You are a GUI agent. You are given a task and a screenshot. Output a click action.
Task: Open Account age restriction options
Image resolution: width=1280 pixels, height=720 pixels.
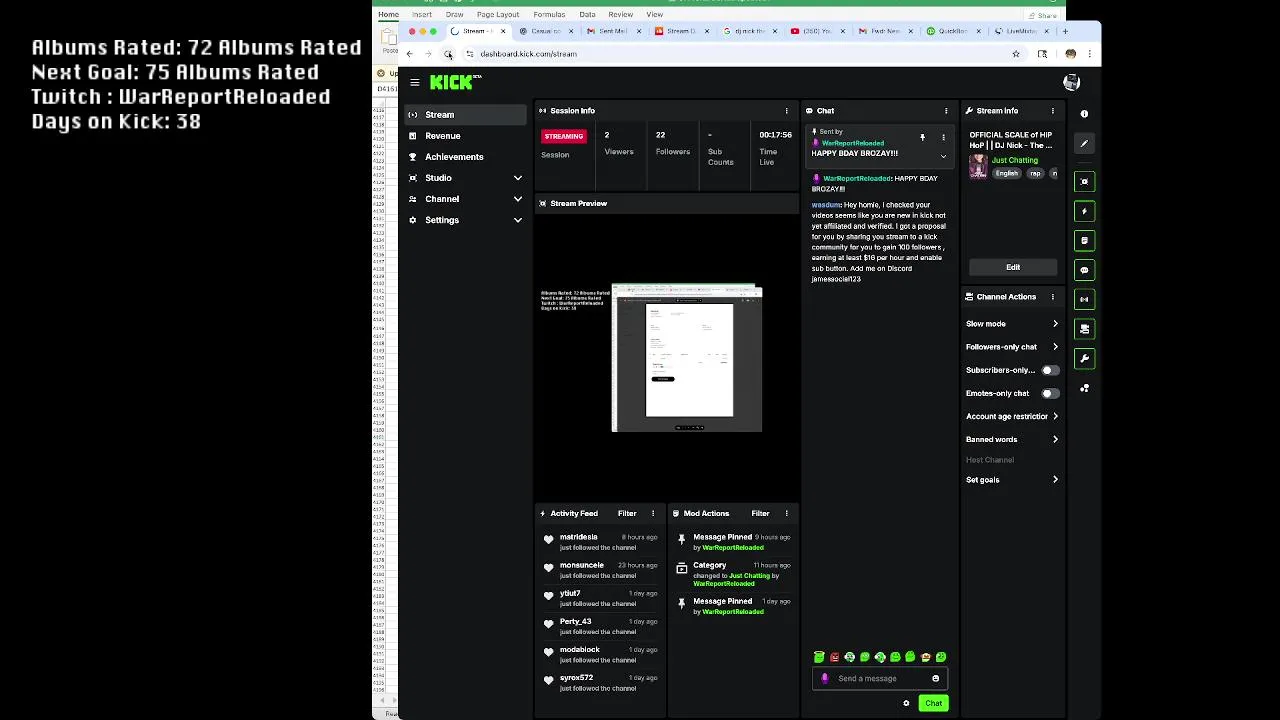[1012, 417]
